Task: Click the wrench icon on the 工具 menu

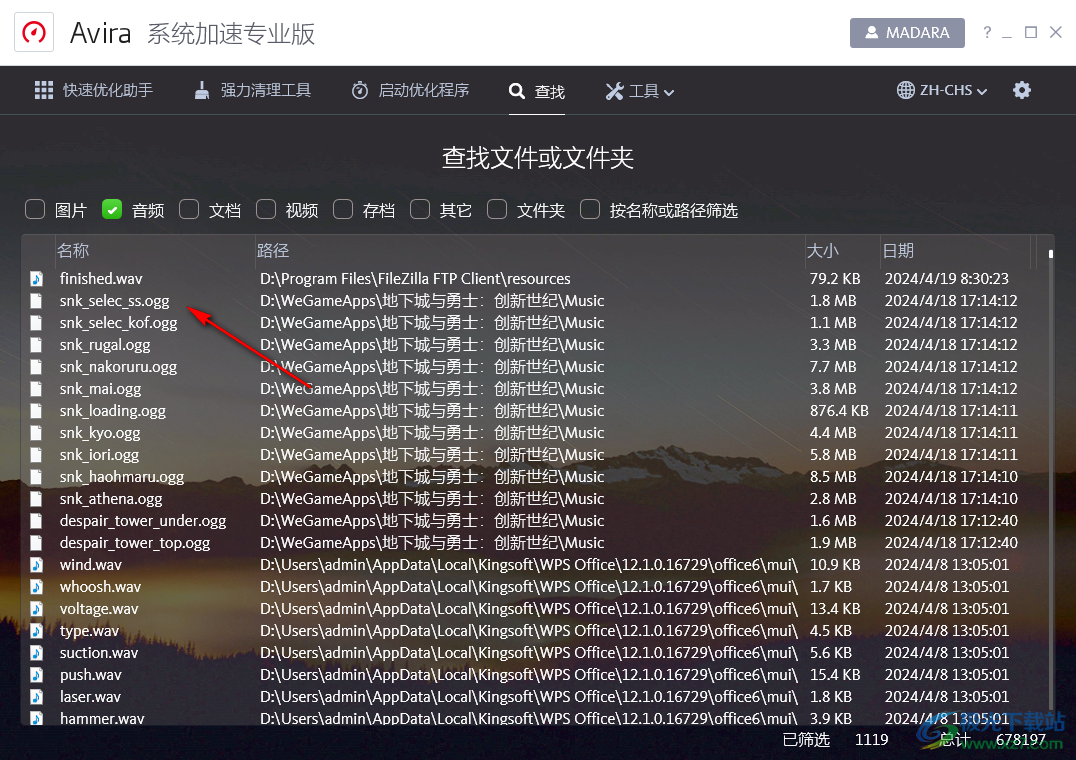Action: coord(613,90)
